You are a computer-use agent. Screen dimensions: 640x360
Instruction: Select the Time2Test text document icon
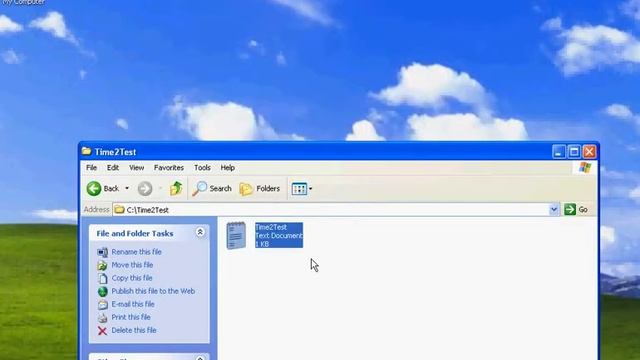click(x=236, y=236)
